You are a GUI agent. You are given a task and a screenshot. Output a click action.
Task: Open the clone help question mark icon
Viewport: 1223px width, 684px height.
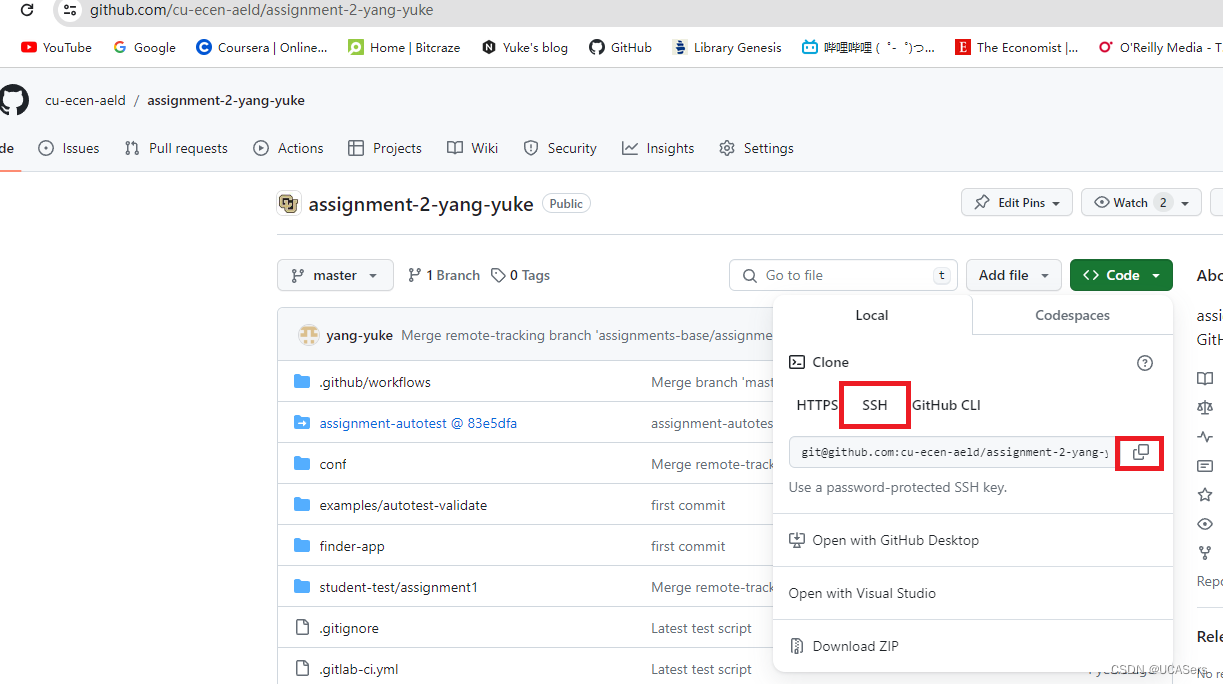click(x=1145, y=363)
